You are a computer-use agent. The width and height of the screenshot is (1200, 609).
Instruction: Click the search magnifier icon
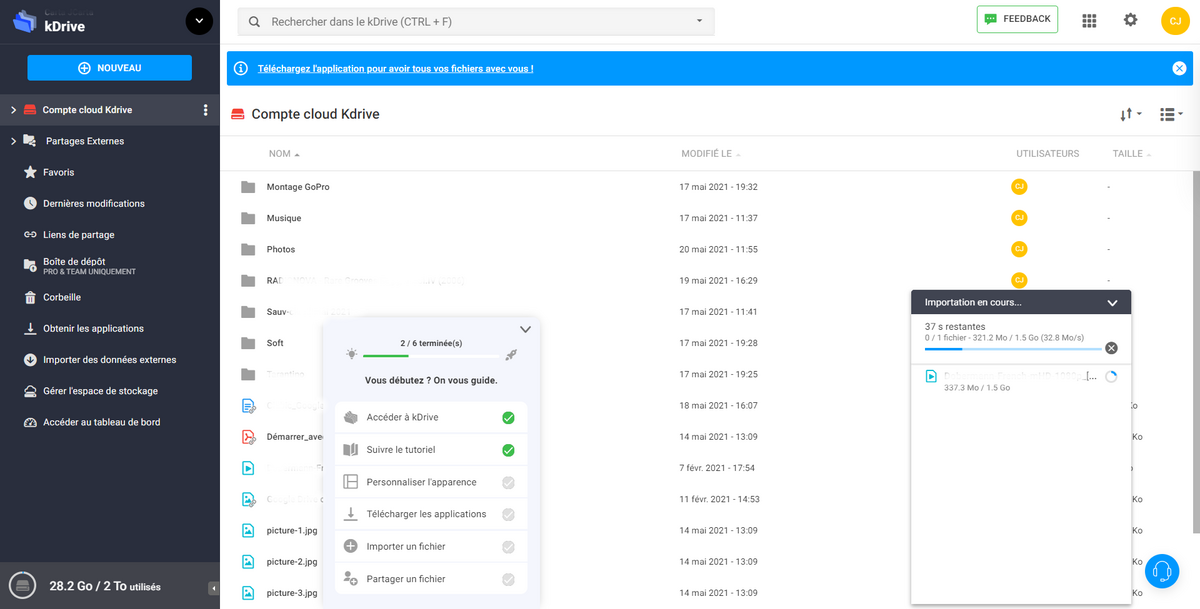point(254,21)
